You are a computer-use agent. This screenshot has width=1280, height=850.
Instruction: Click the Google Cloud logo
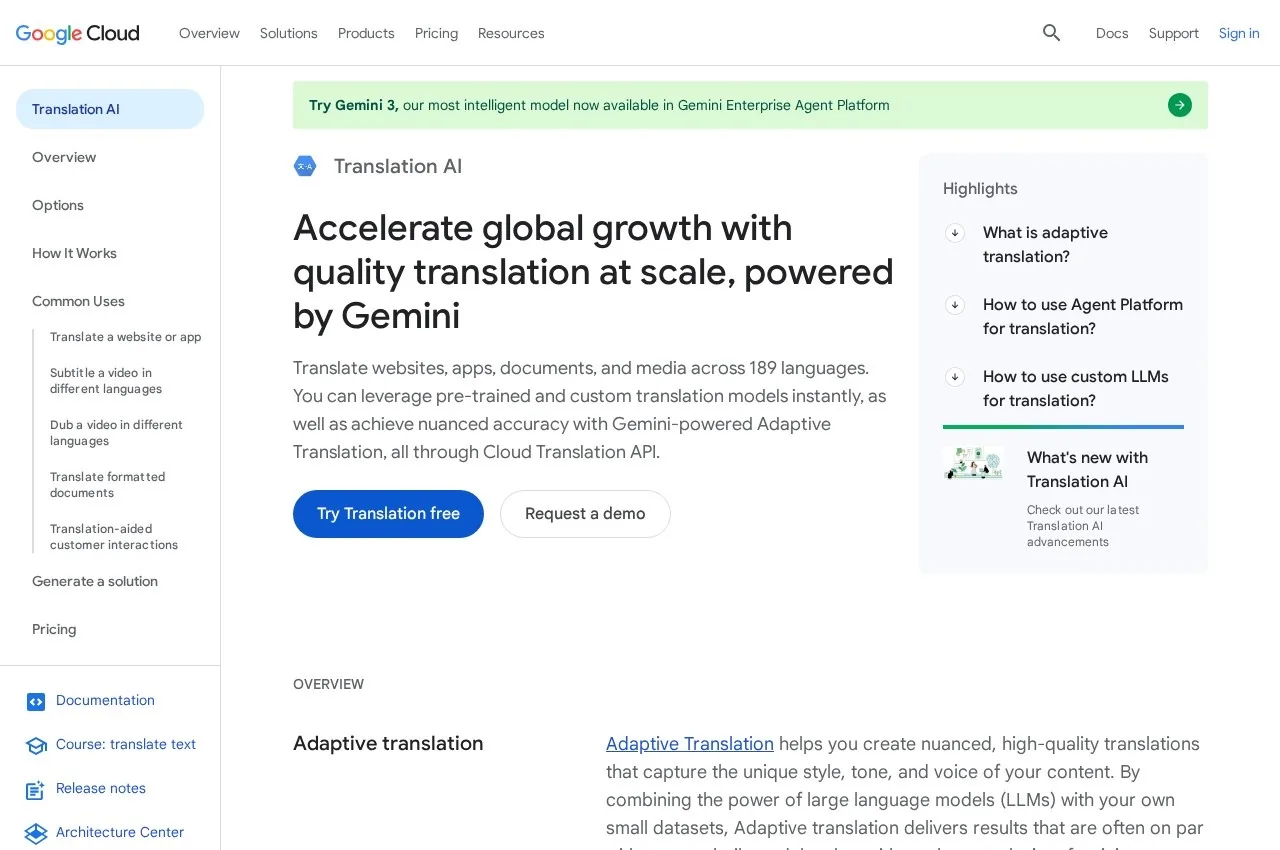pos(78,33)
